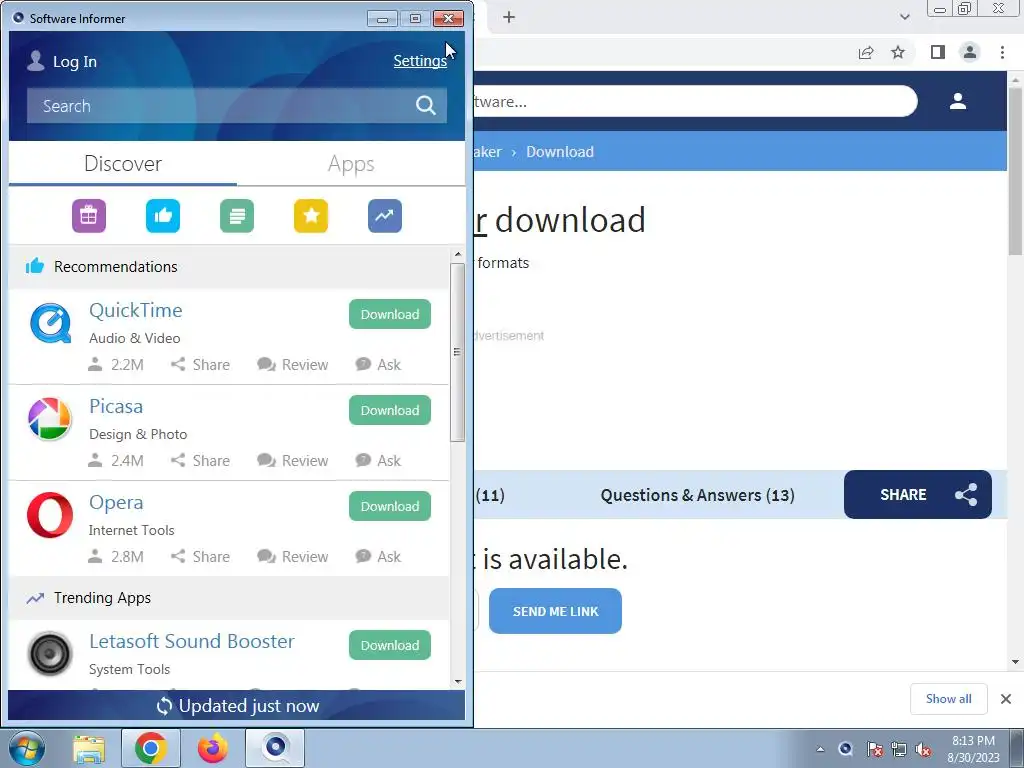Open the Opera title link

(x=116, y=502)
